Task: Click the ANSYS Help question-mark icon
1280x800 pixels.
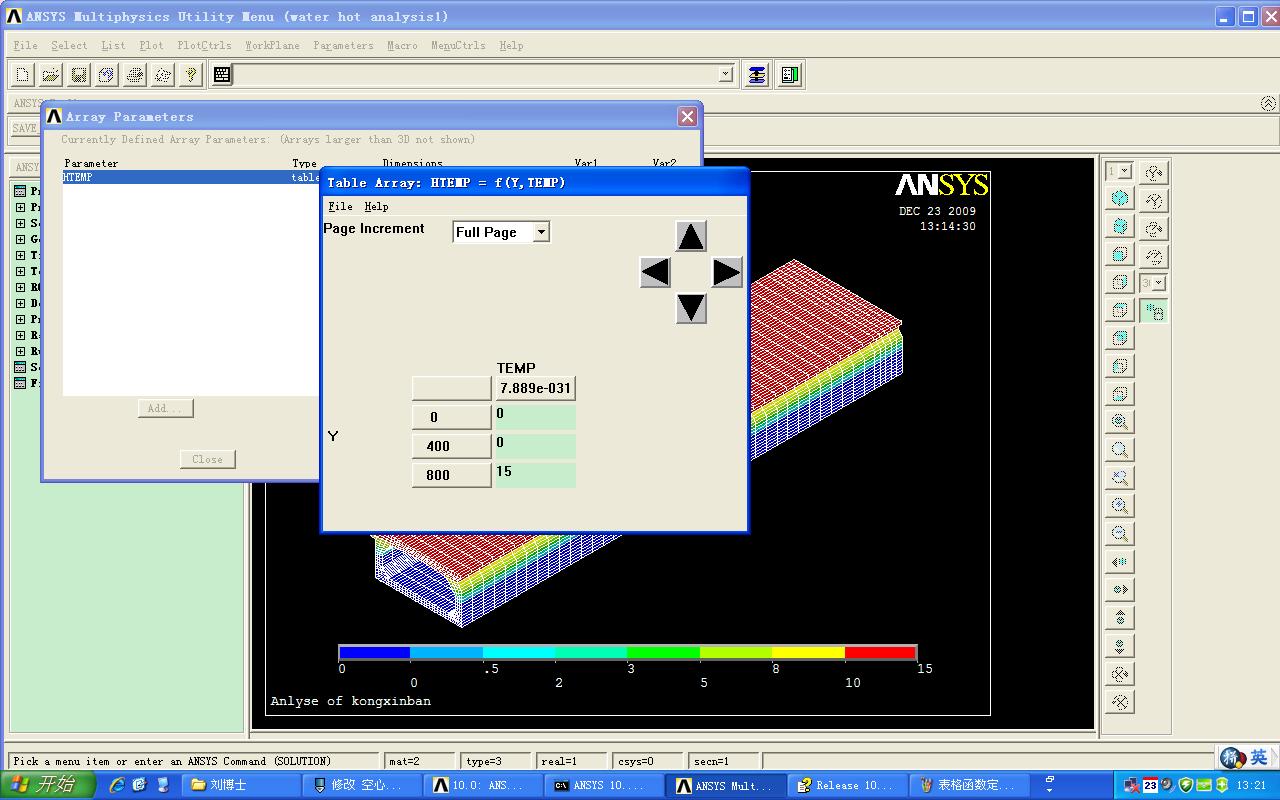Action: click(x=190, y=74)
